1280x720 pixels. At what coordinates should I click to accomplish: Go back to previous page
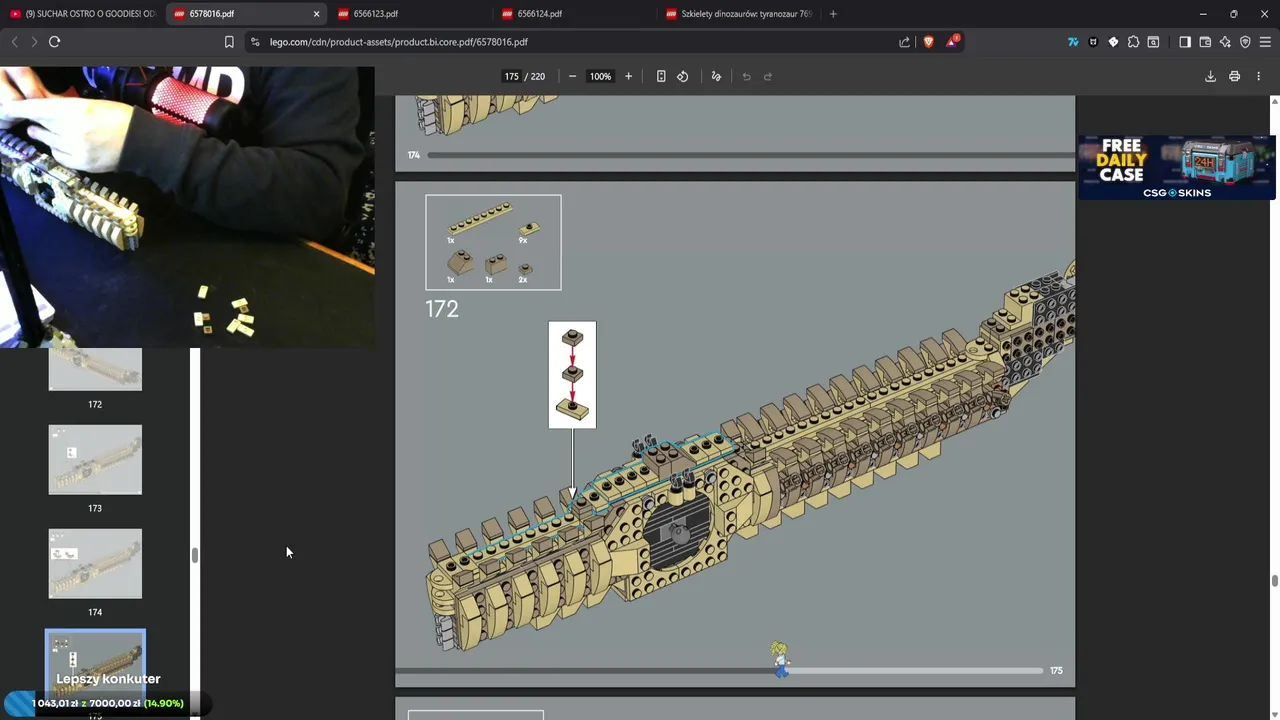pos(14,42)
